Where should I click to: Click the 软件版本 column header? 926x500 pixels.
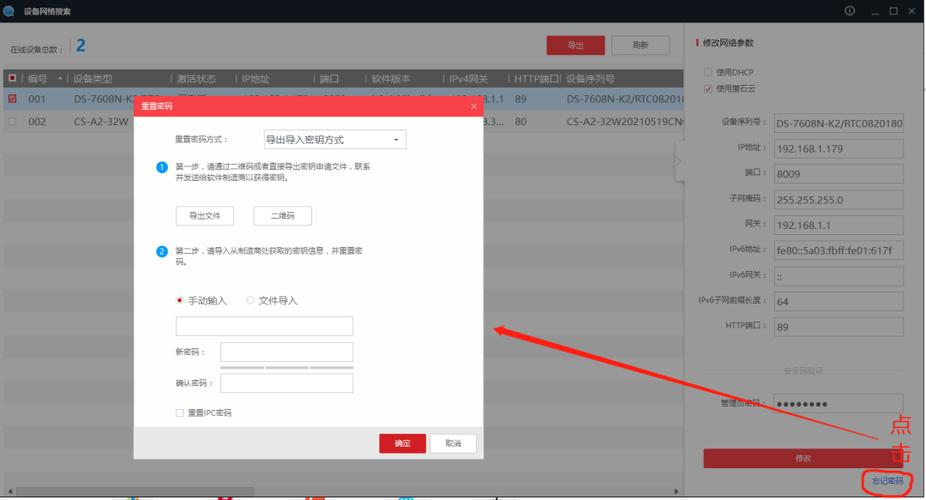390,79
